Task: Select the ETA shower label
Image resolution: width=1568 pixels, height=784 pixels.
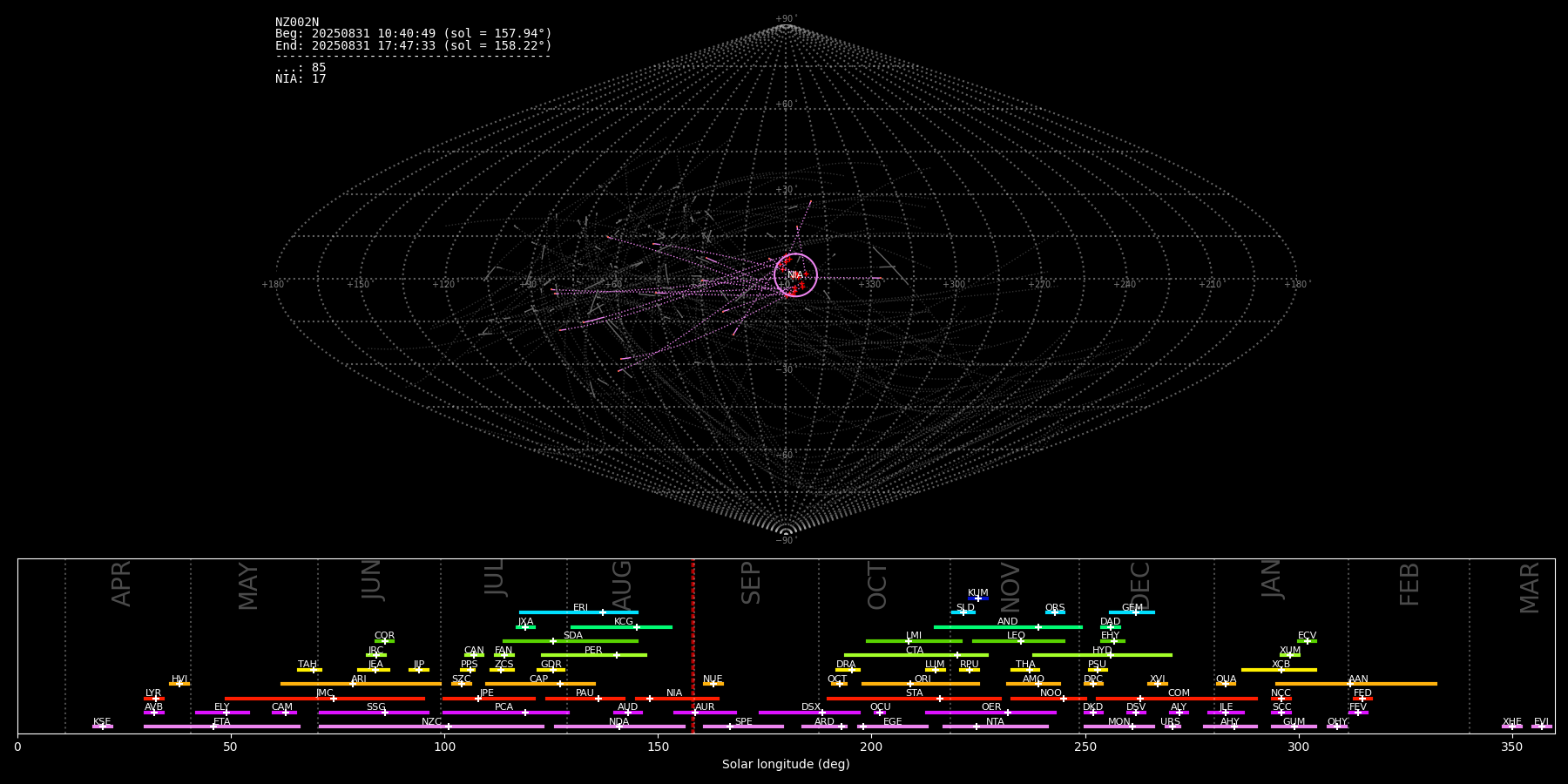Action: [222, 722]
